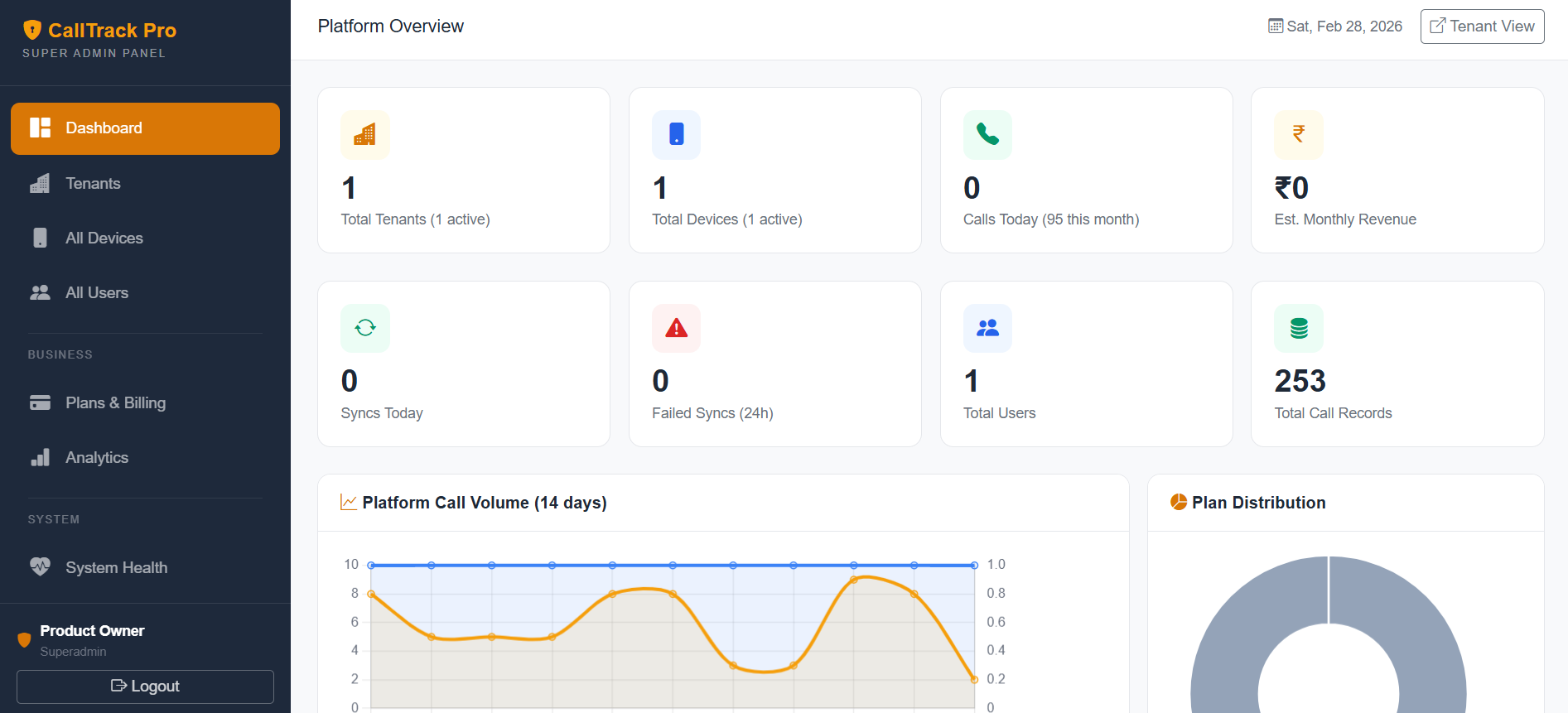
Task: Open the Dashboard menu item
Action: coord(145,128)
